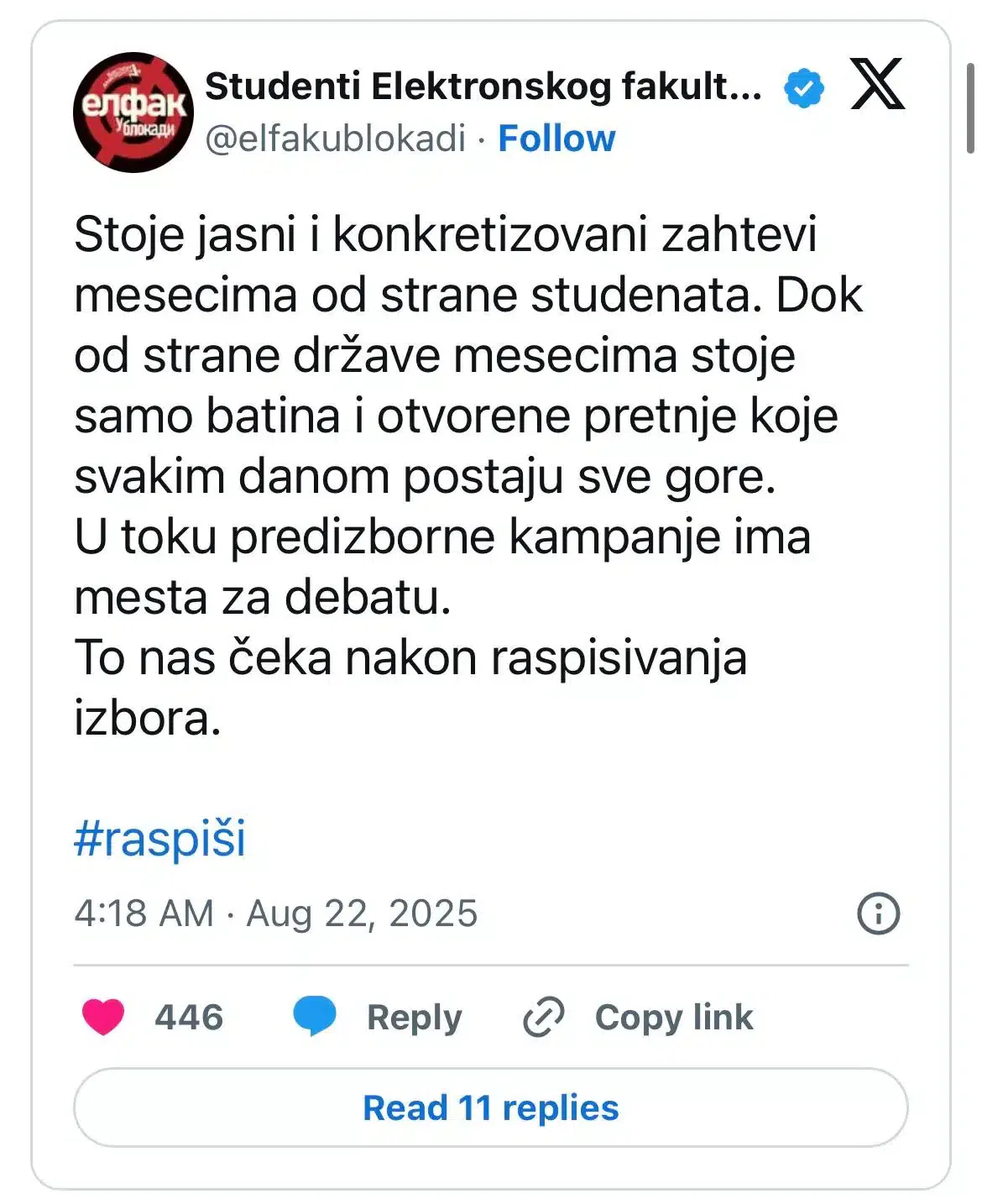The image size is (982, 1204).
Task: Open Read 11 replies
Action: coord(491,1107)
